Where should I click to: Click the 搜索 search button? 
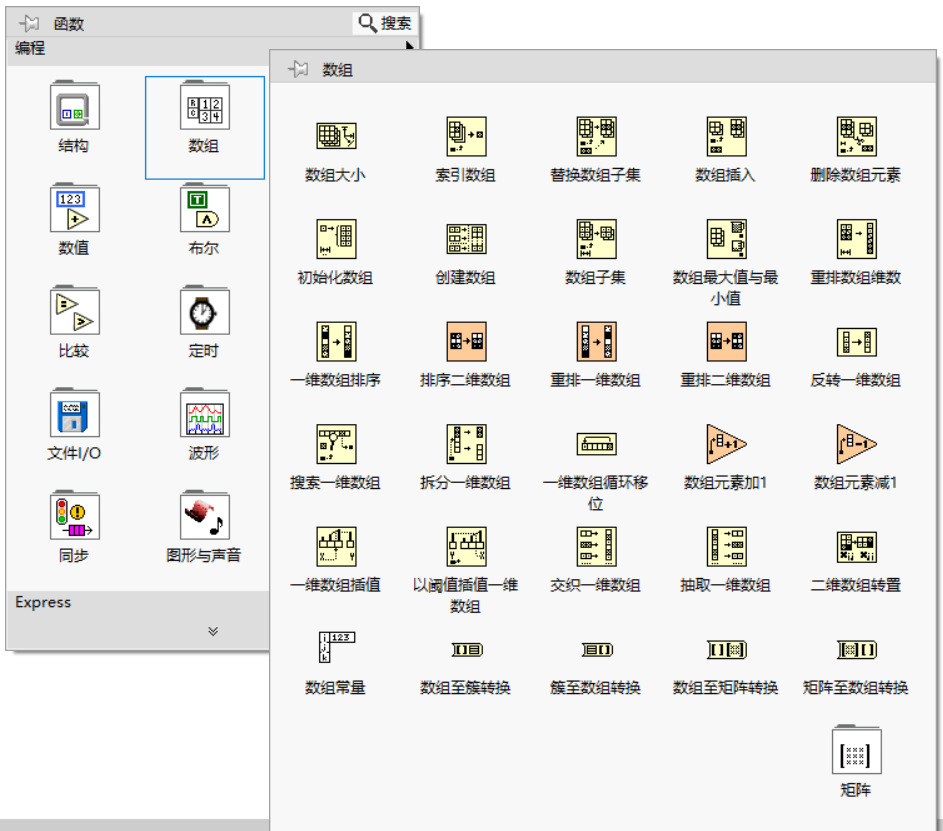[x=385, y=23]
